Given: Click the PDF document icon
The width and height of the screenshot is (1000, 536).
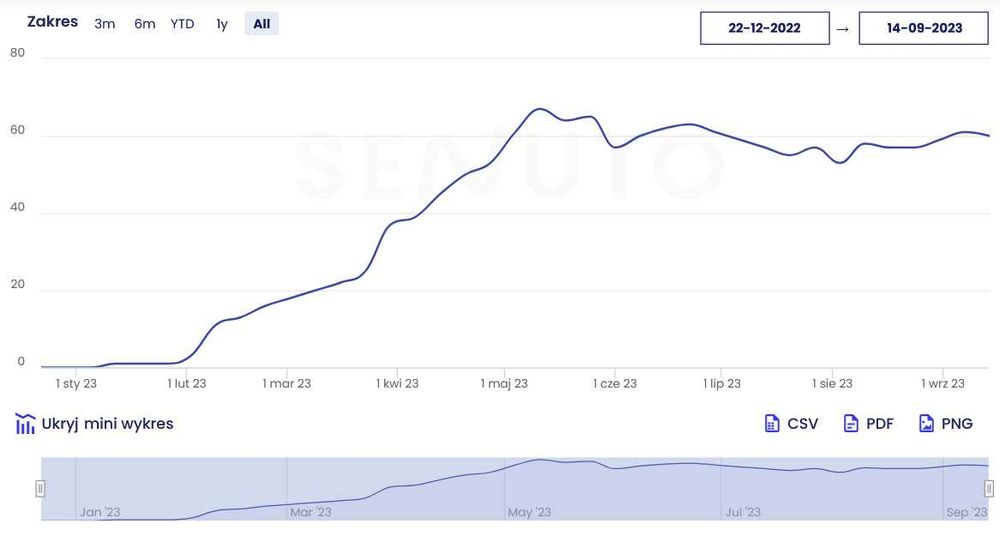Looking at the screenshot, I should coord(851,424).
